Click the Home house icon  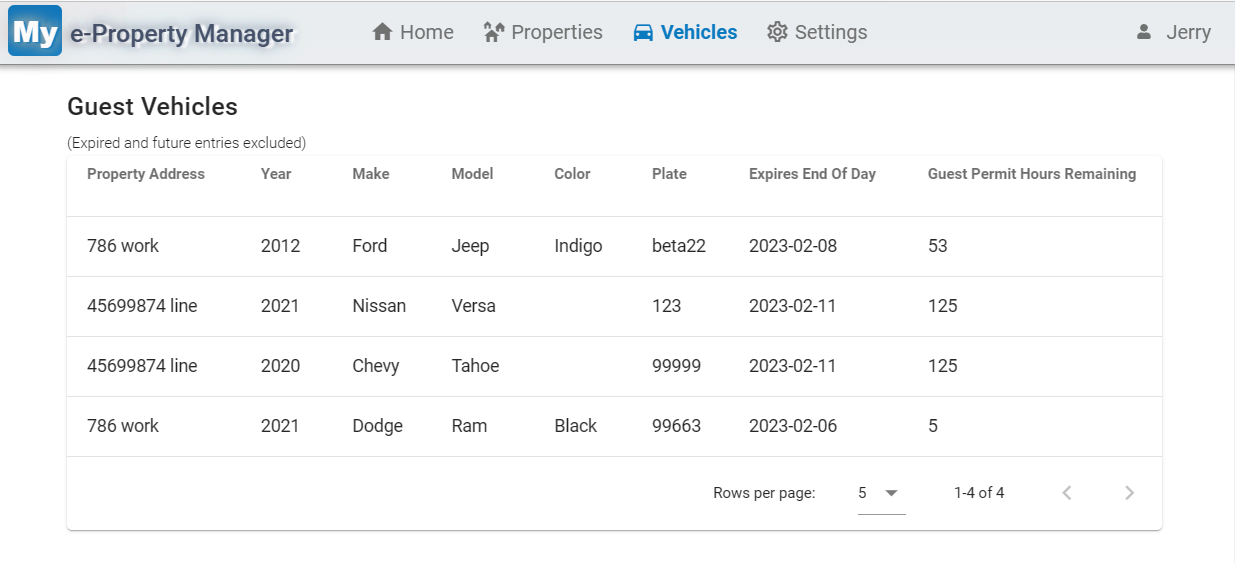(382, 32)
